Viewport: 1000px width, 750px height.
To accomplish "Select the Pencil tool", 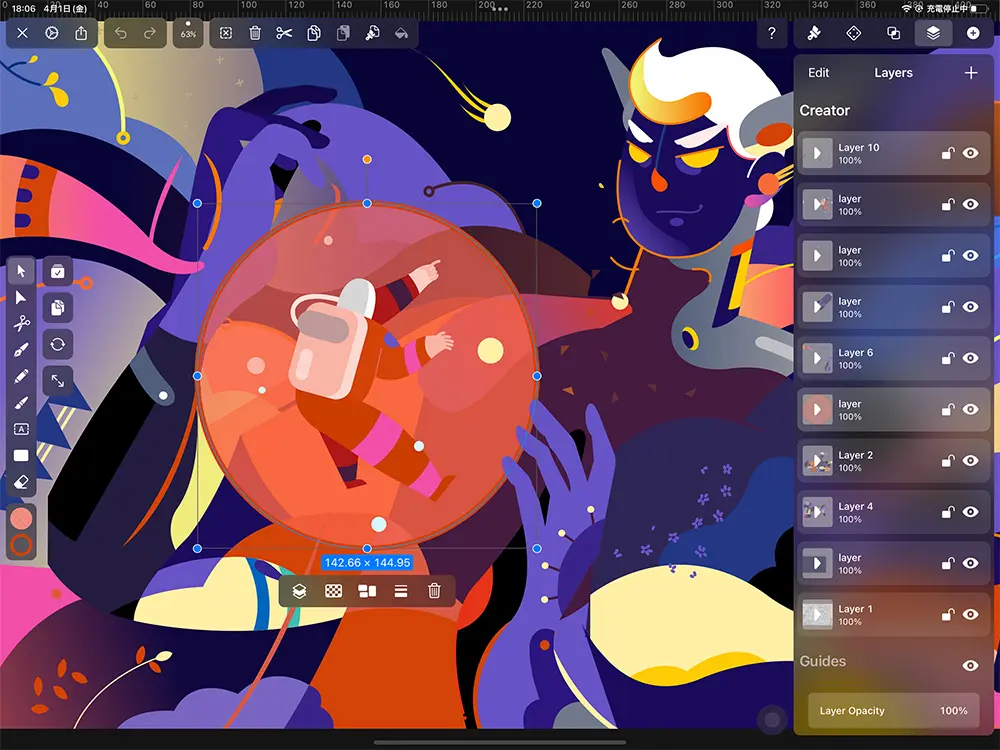I will coord(22,377).
